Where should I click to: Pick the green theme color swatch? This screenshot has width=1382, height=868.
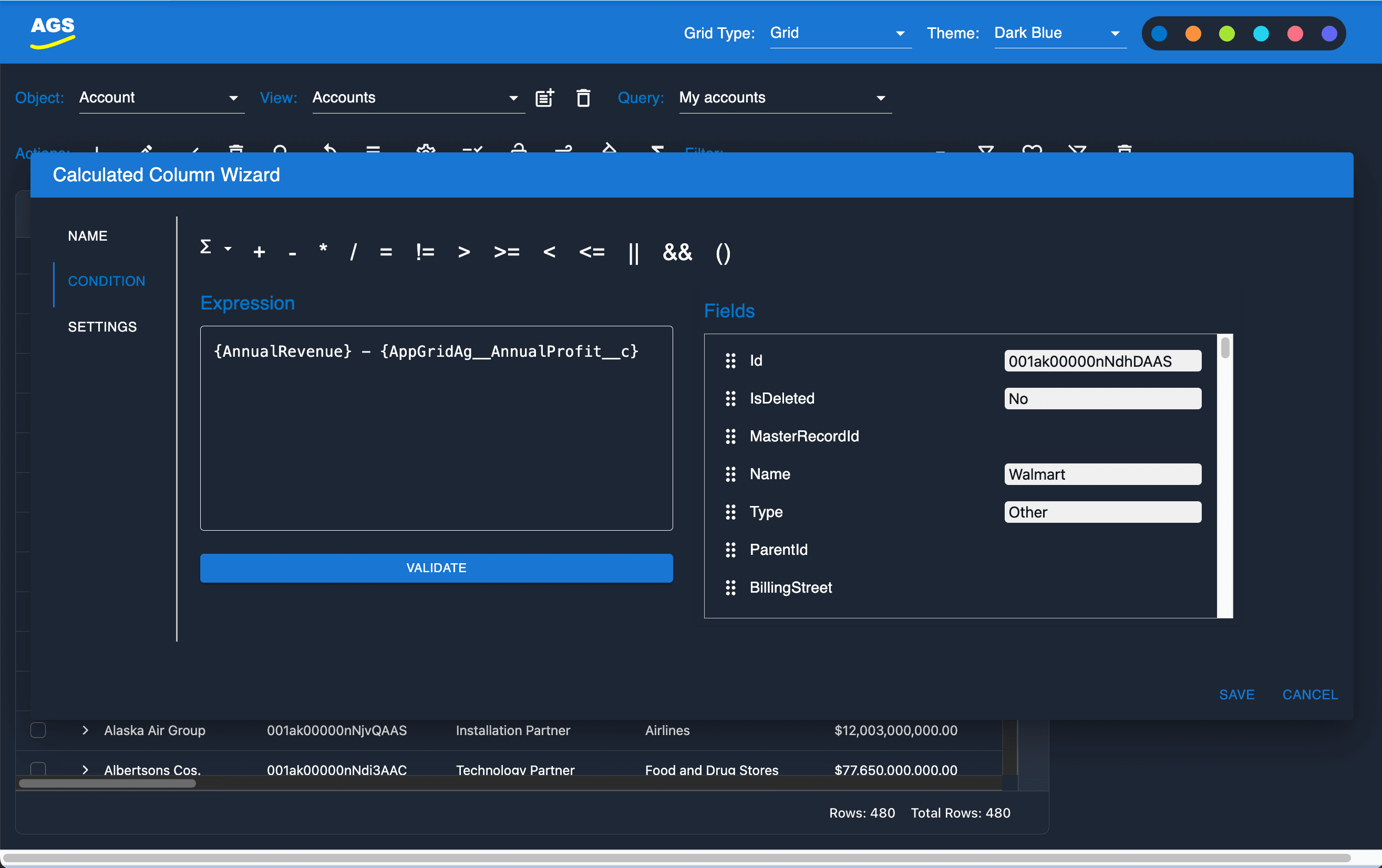pos(1226,34)
